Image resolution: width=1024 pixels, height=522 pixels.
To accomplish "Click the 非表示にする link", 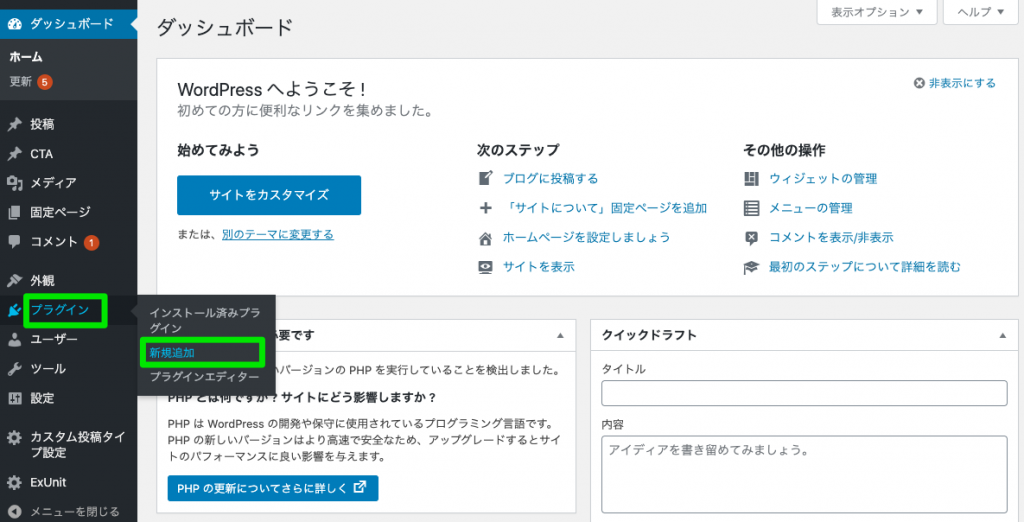I will tap(962, 83).
